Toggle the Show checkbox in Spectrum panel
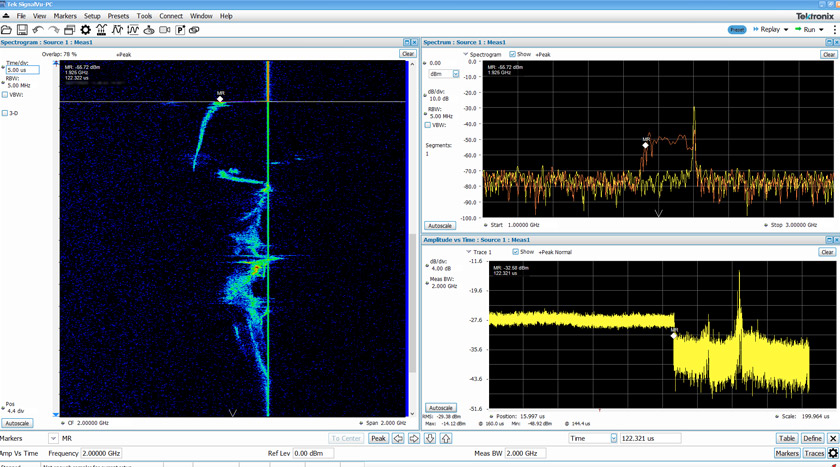The width and height of the screenshot is (840, 467). (513, 54)
